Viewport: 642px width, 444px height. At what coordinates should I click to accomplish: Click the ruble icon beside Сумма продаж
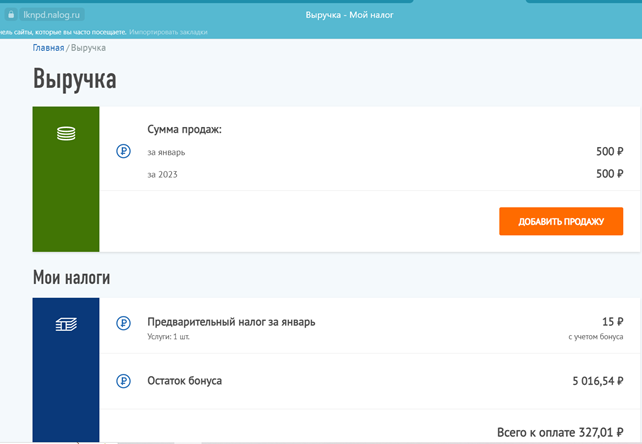click(123, 152)
